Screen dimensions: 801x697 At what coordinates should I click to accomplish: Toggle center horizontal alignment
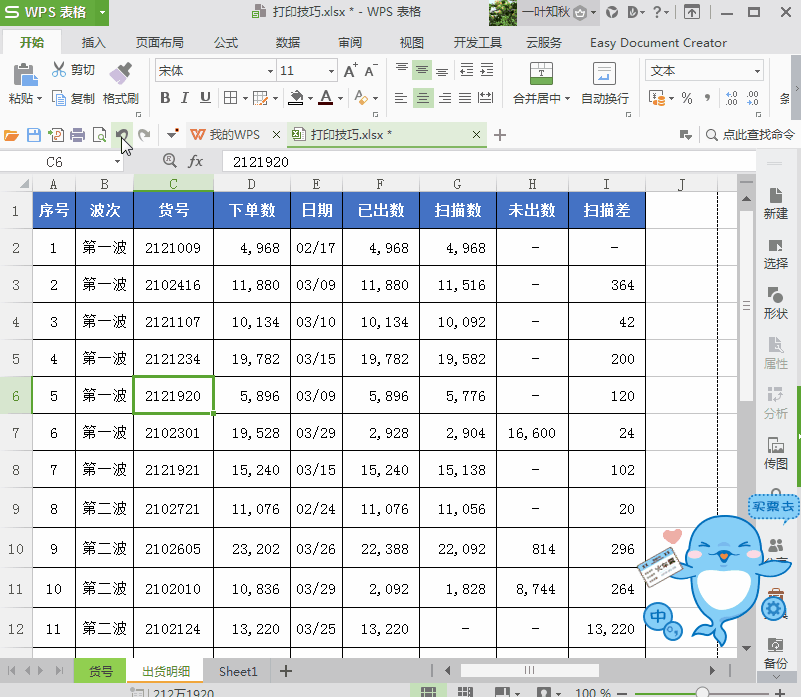pos(422,98)
